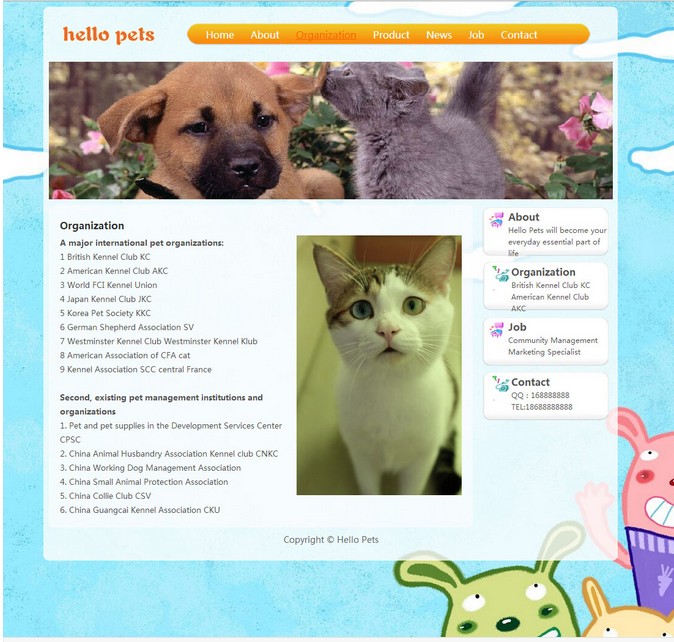Click the icon beside sidebar Organization

point(500,274)
